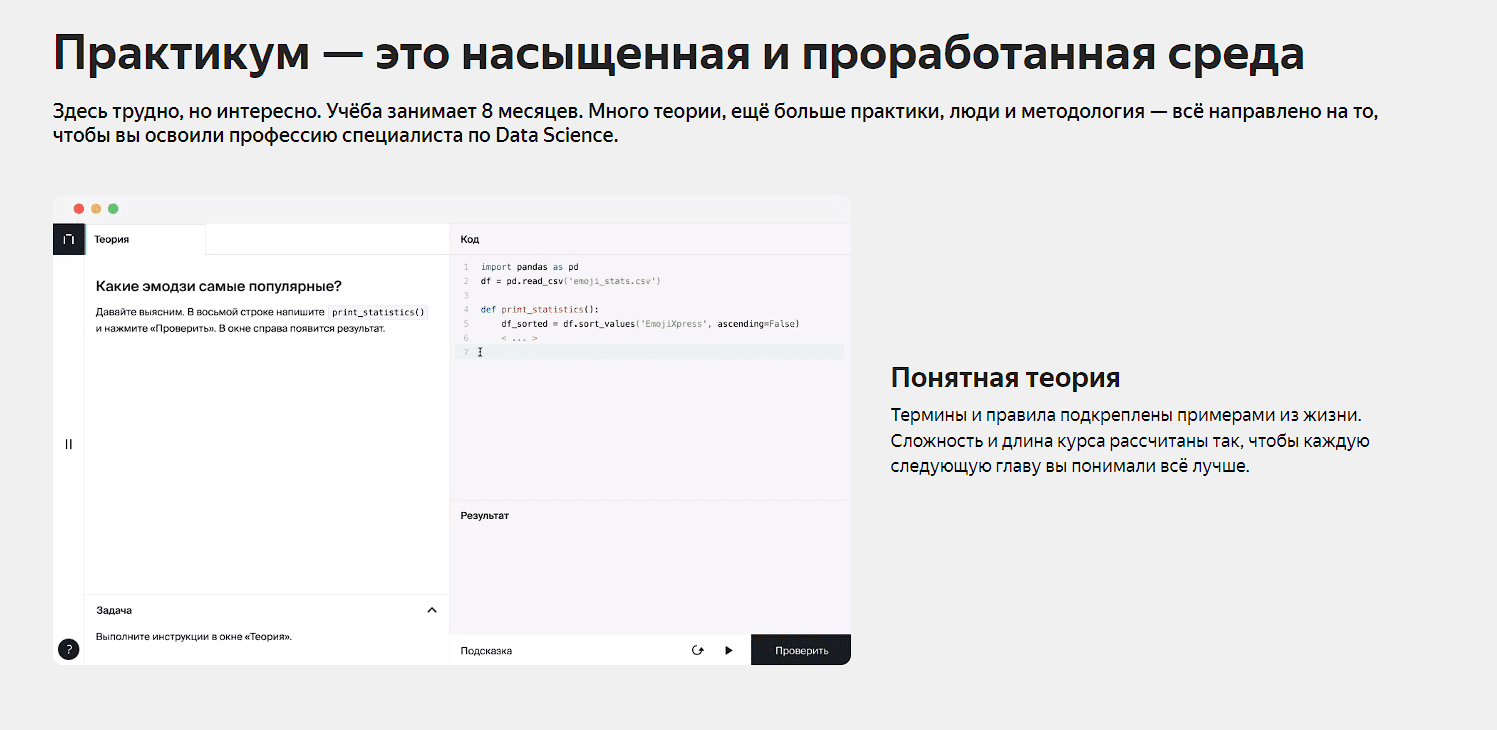Click the Задача section header label
Image resolution: width=1497 pixels, height=730 pixels.
(x=114, y=610)
